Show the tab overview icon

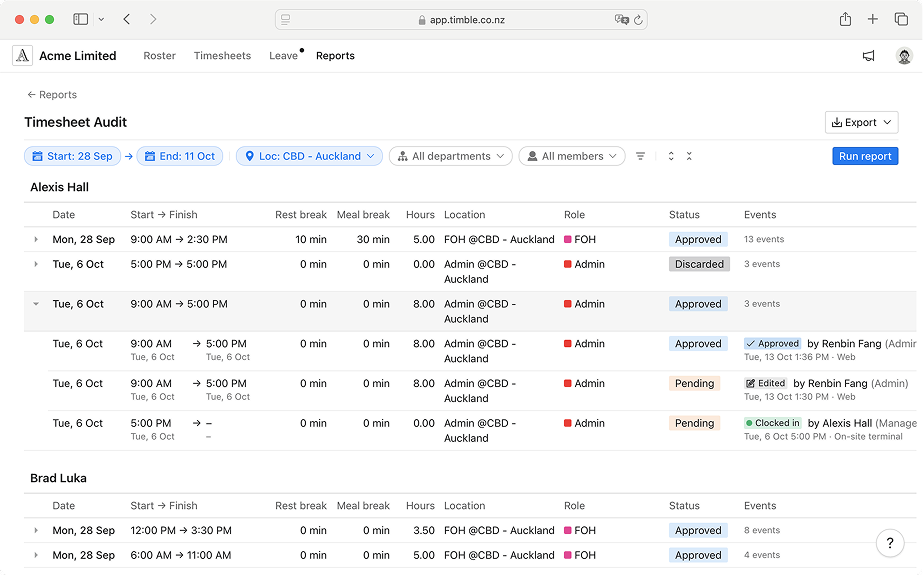901,19
